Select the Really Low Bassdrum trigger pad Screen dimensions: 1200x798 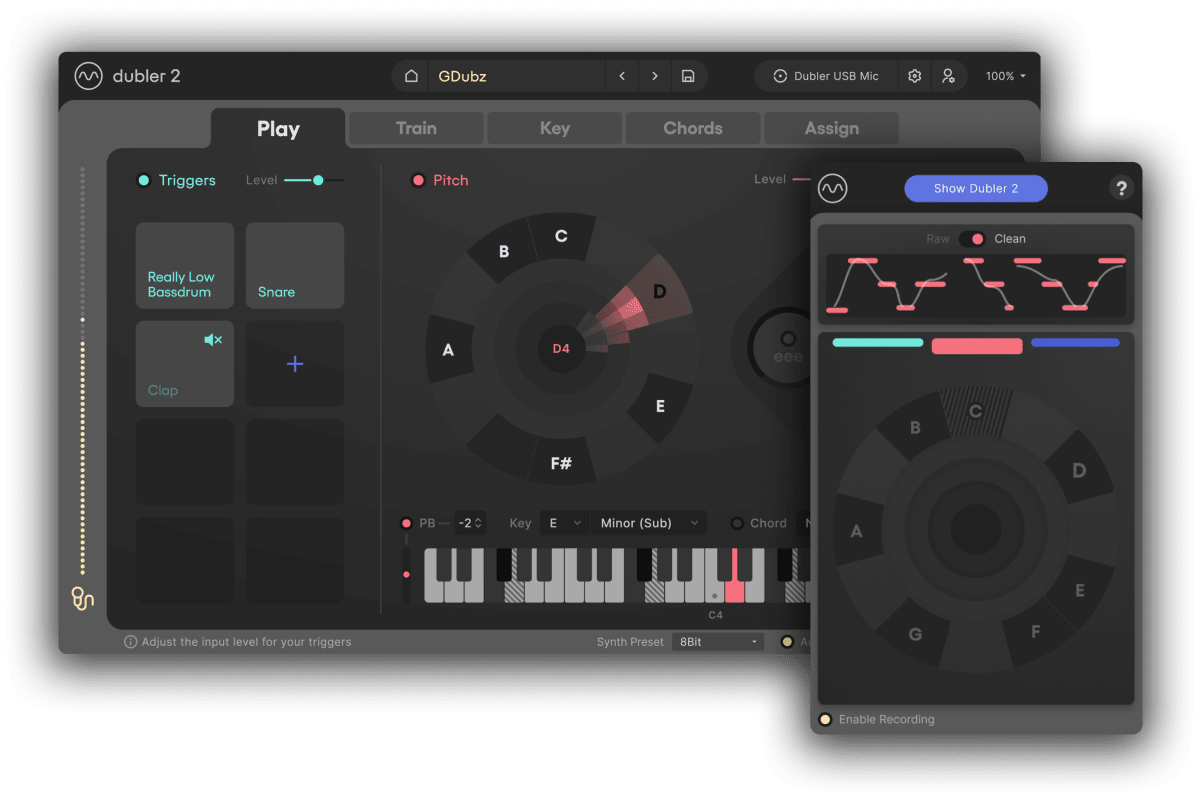[184, 265]
